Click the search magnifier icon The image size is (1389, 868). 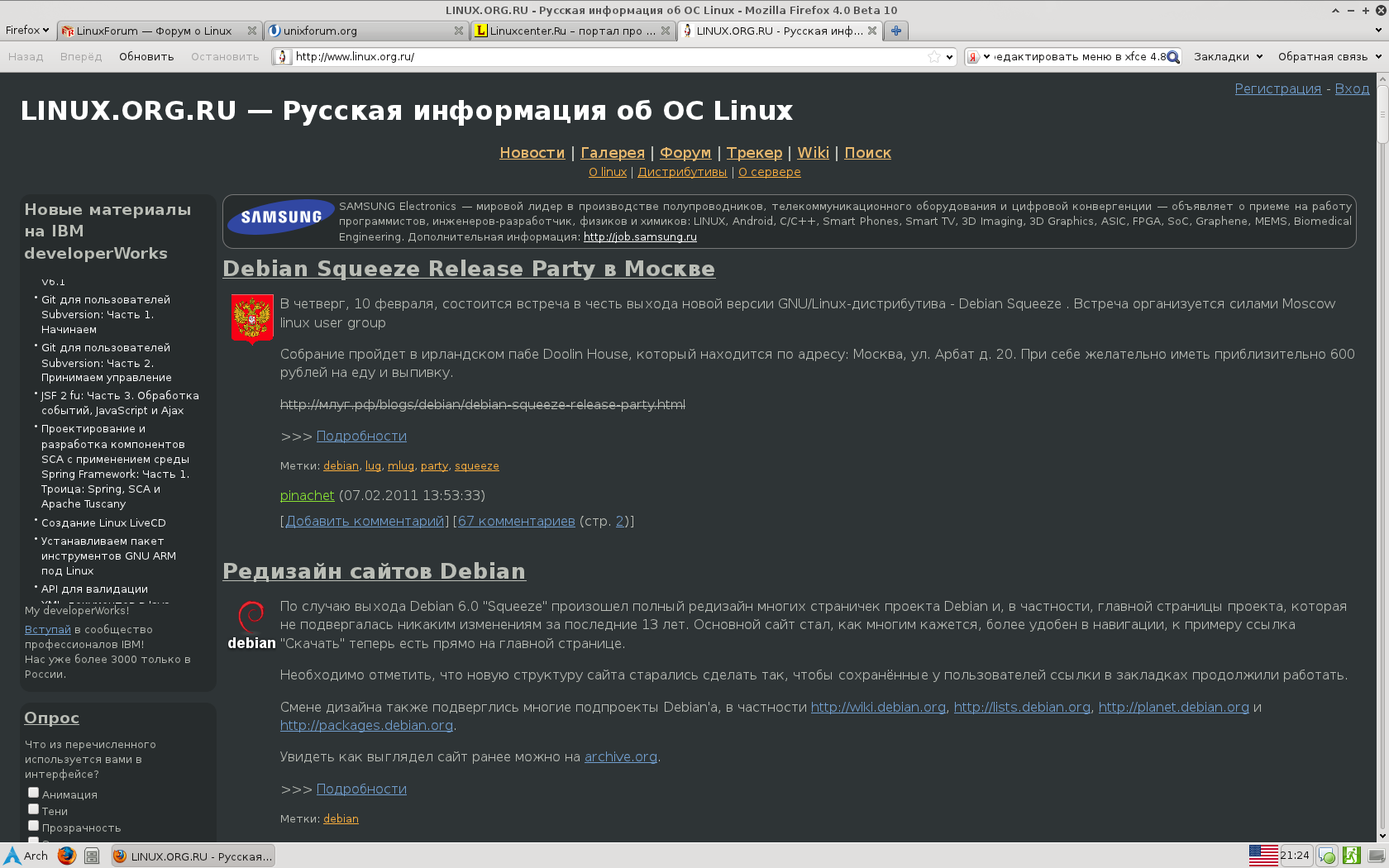coord(1172,57)
